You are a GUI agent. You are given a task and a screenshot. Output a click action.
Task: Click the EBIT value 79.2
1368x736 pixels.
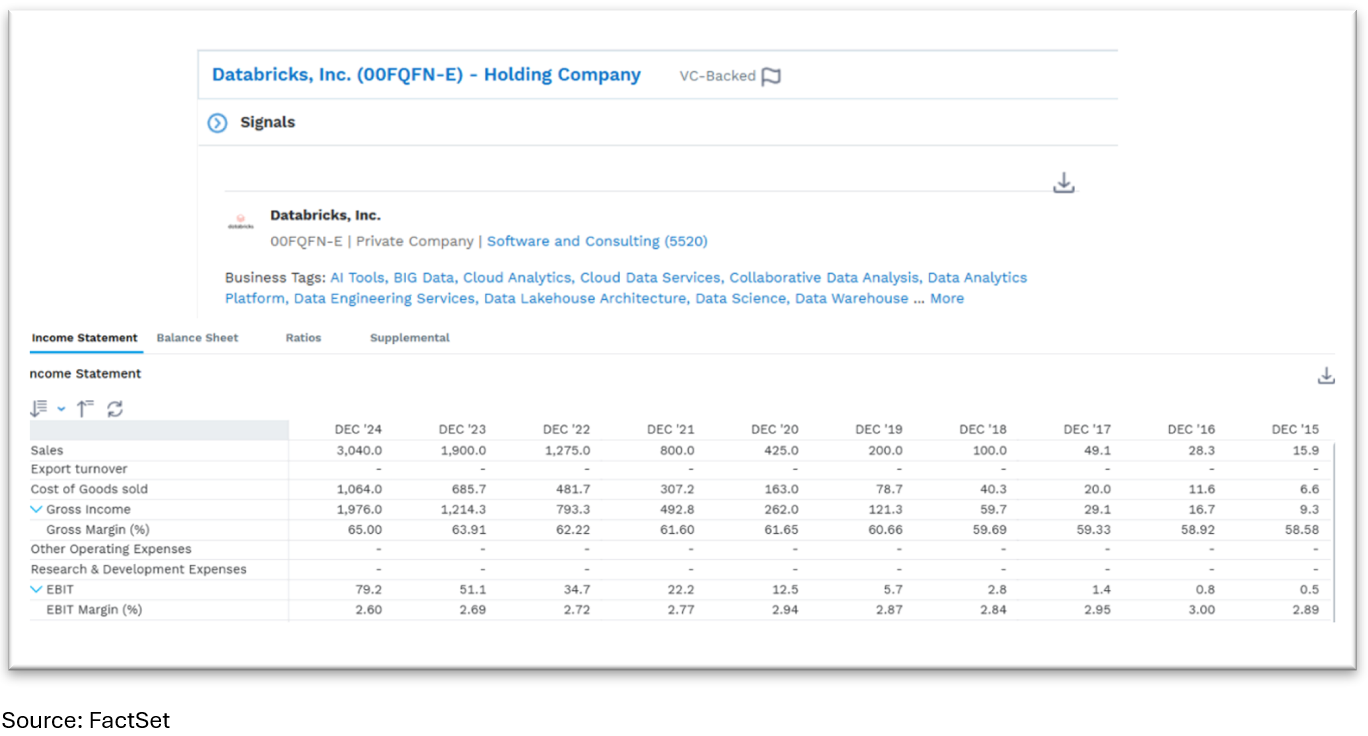(x=369, y=589)
